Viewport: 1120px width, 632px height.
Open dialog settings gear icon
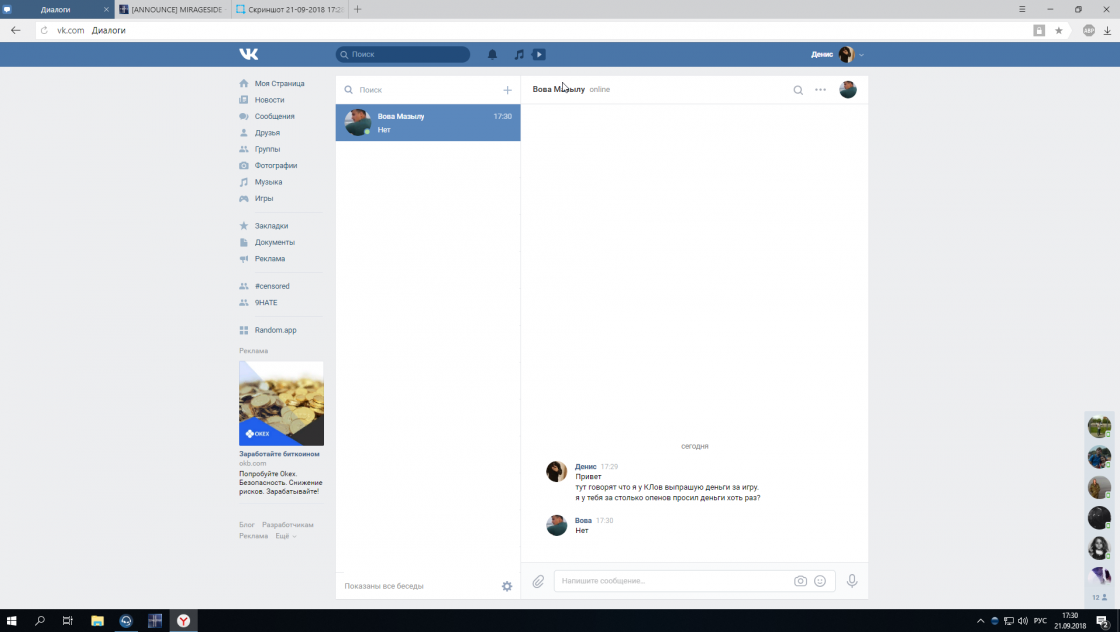[x=507, y=586]
